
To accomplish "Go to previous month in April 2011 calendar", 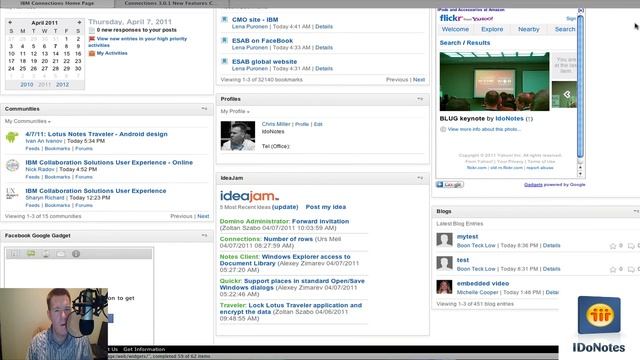I will (10, 22).
